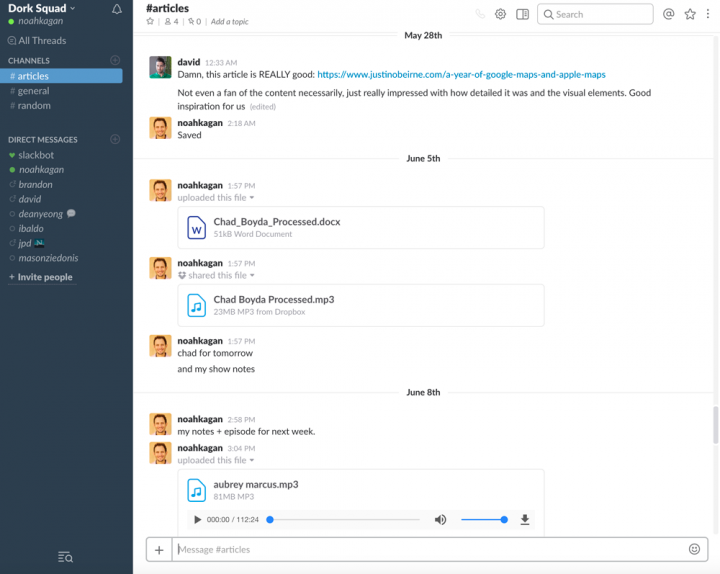Open channel settings gear icon

(x=501, y=14)
